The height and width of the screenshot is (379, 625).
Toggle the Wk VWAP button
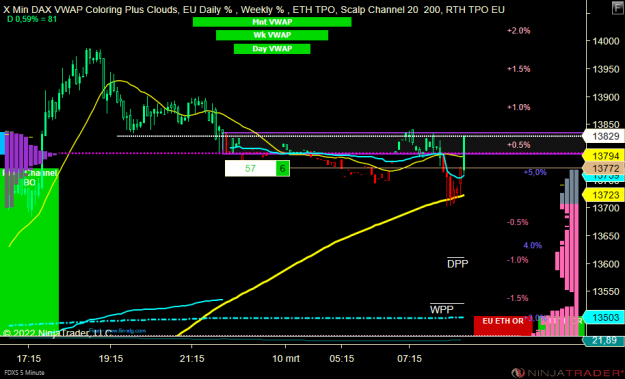(272, 35)
